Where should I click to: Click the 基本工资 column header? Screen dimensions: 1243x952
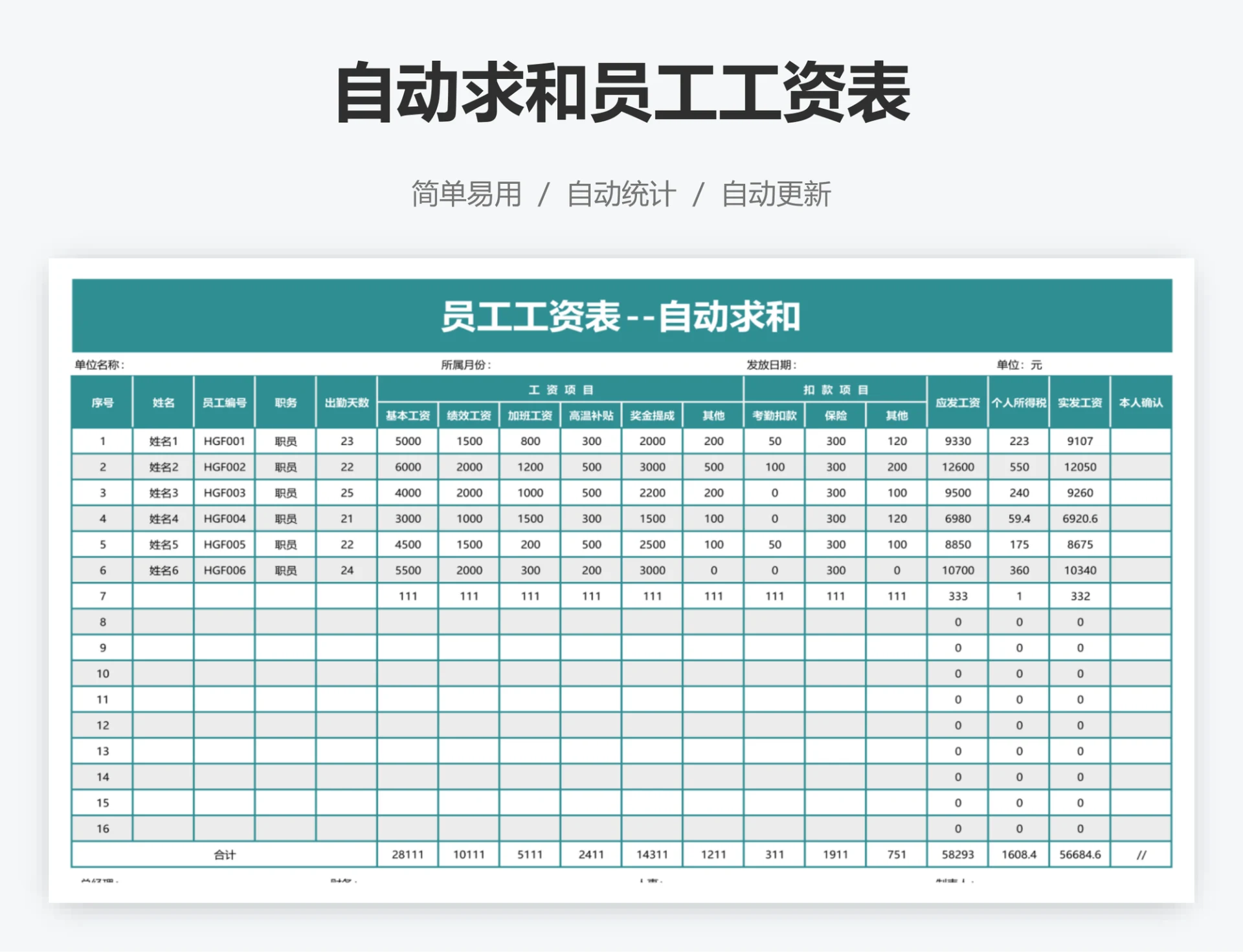point(407,416)
